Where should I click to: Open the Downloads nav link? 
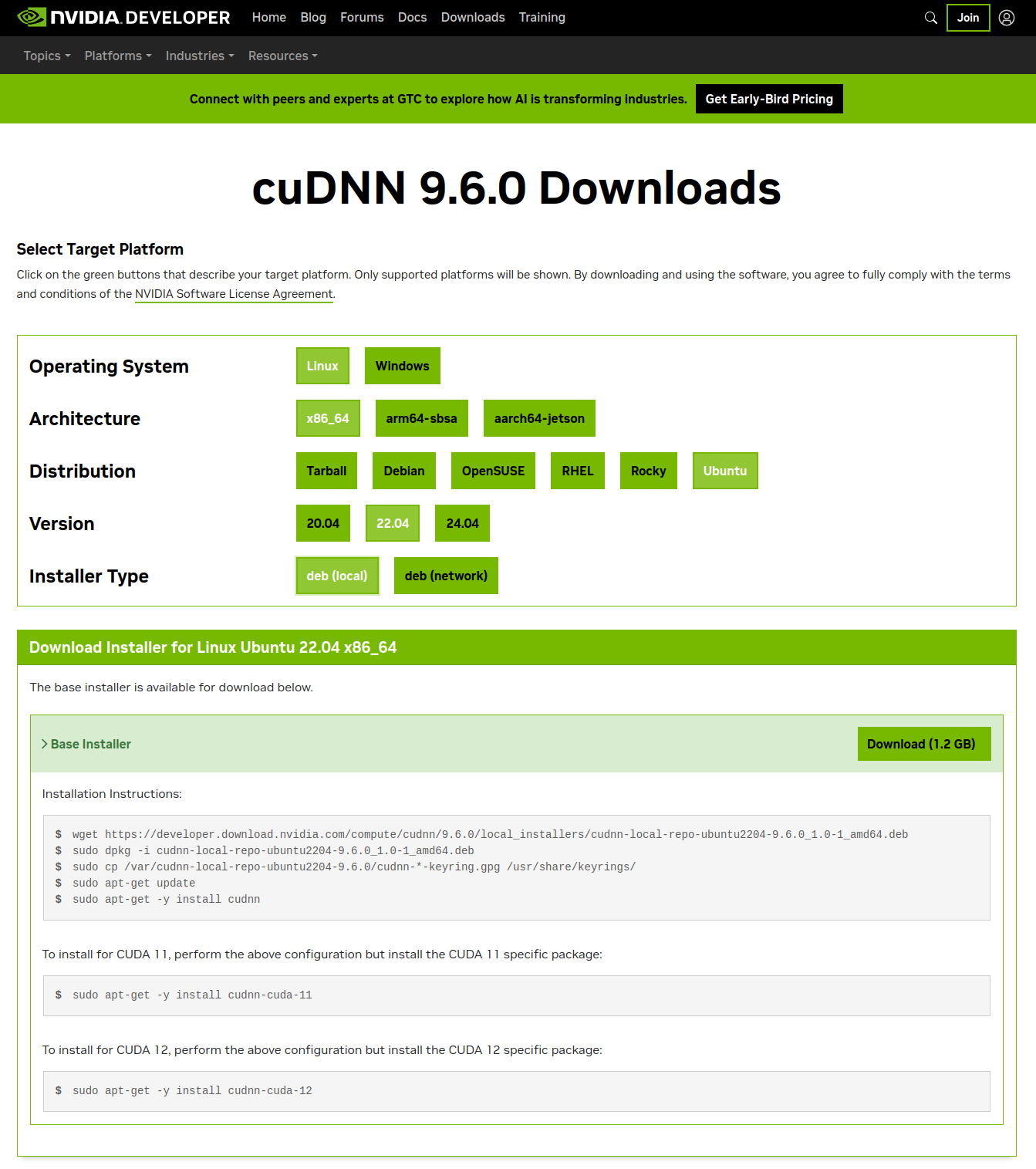pos(473,17)
